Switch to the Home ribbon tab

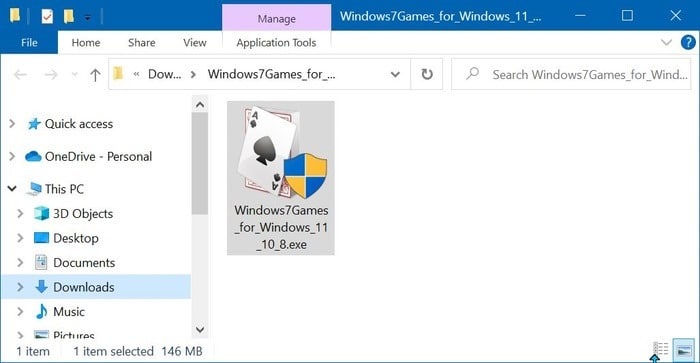tap(86, 42)
